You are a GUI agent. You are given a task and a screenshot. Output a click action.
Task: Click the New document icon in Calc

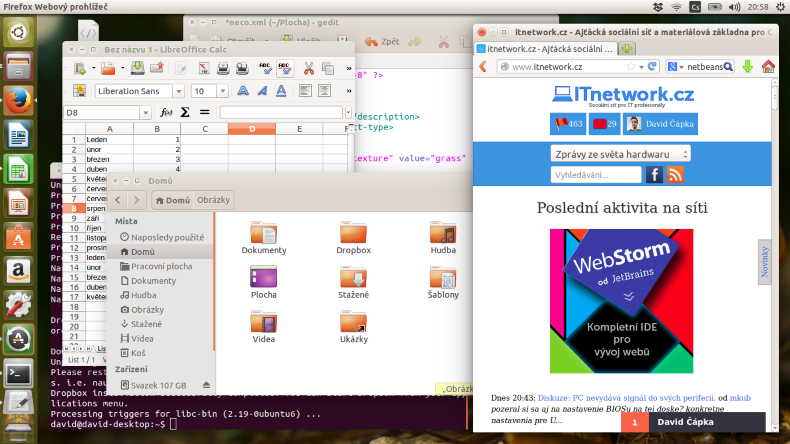(x=80, y=69)
